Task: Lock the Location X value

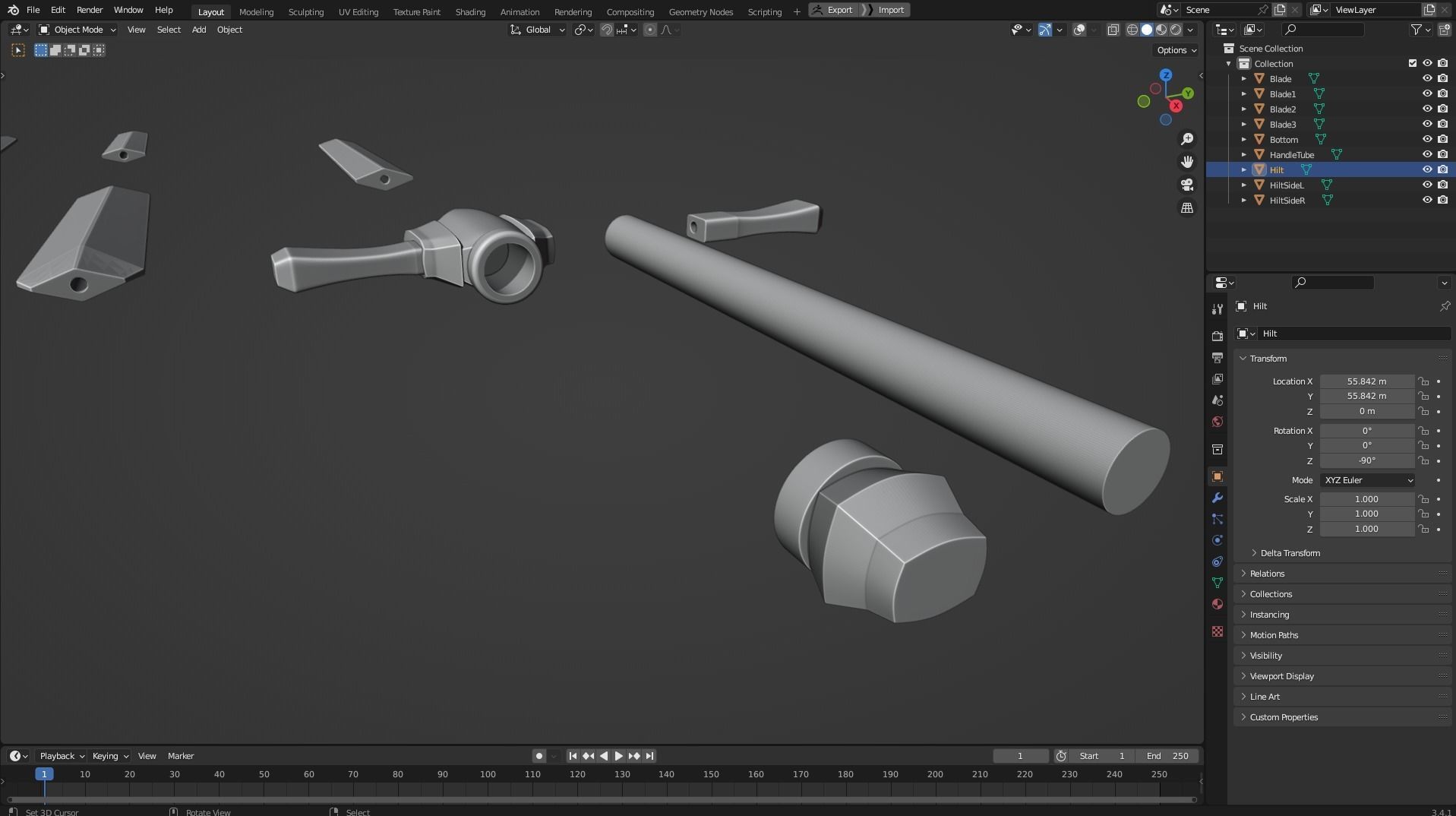Action: (x=1423, y=381)
